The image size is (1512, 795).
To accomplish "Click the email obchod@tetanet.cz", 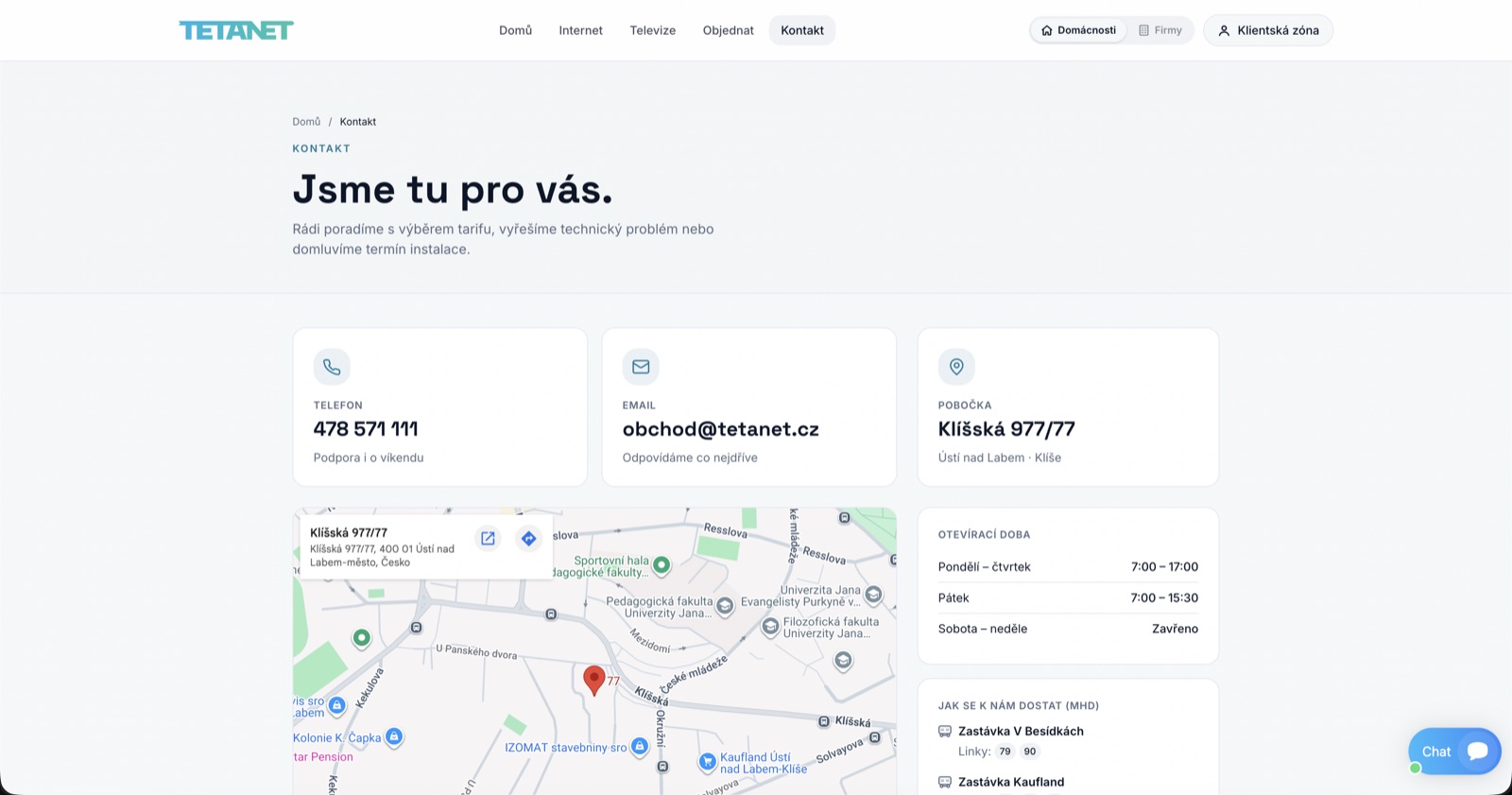I will 721,429.
